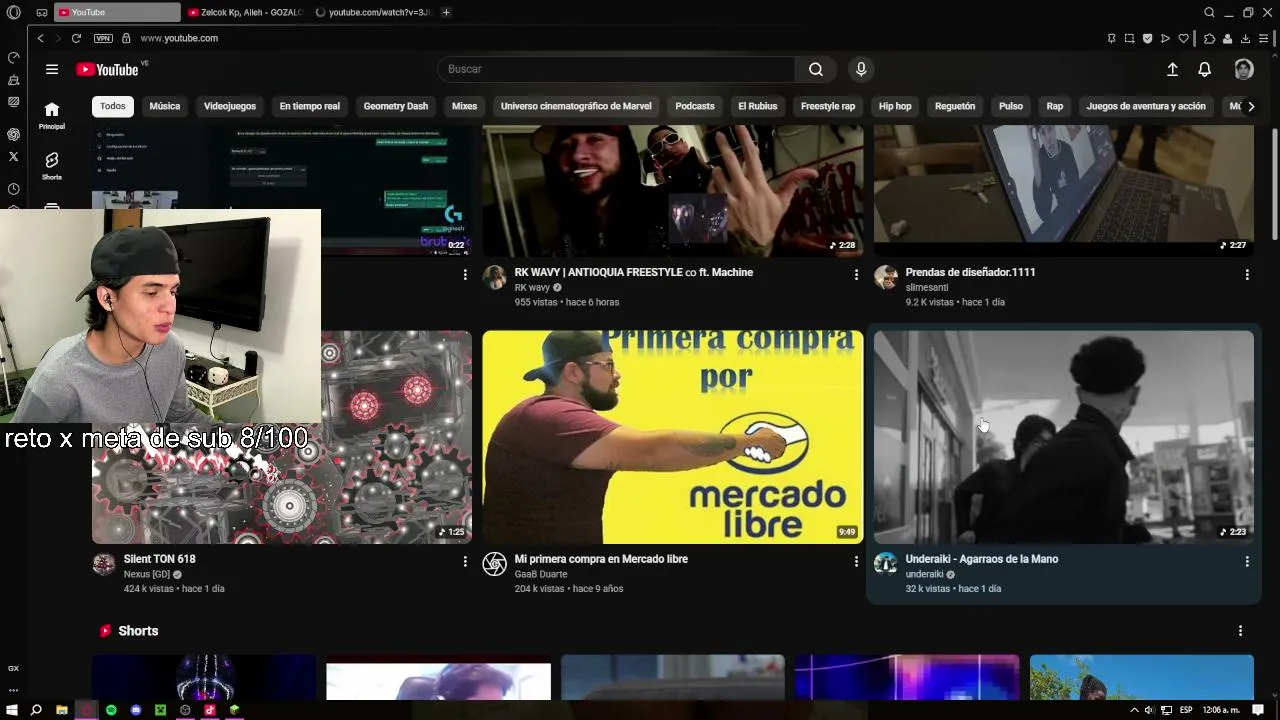The height and width of the screenshot is (720, 1280).
Task: Open Shorts from the YouTube sidebar
Action: [52, 166]
